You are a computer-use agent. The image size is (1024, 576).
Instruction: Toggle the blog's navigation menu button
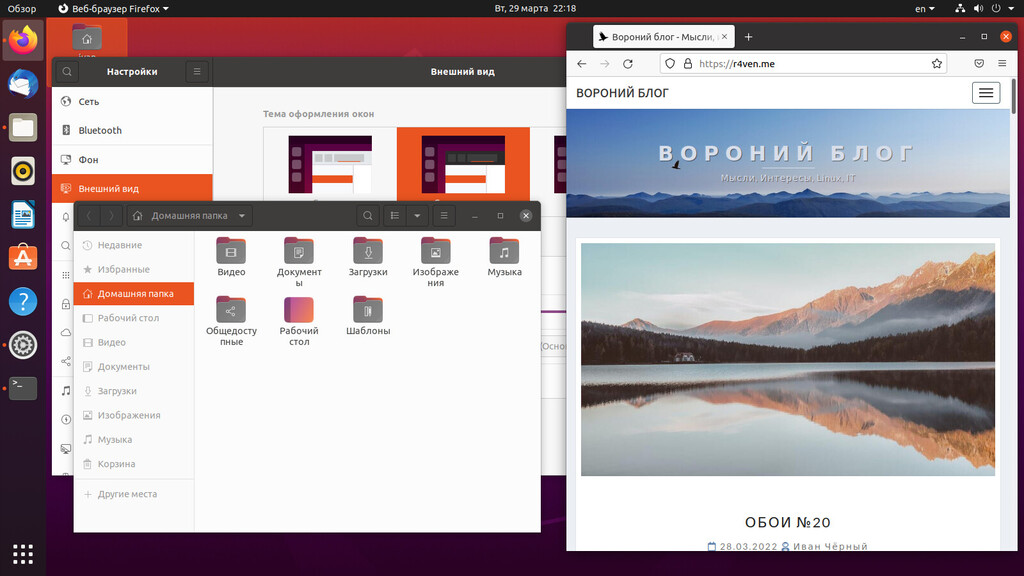pos(986,93)
